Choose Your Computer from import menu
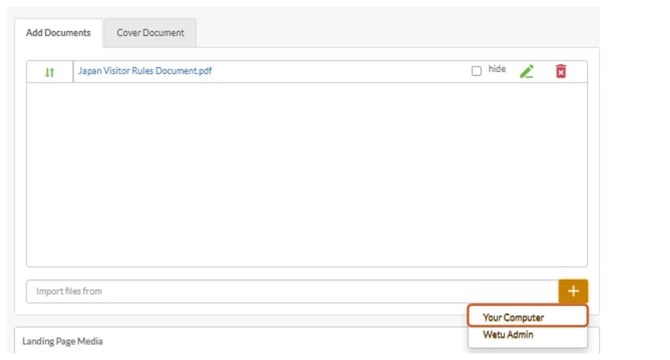This screenshot has width=670, height=360. pos(528,317)
